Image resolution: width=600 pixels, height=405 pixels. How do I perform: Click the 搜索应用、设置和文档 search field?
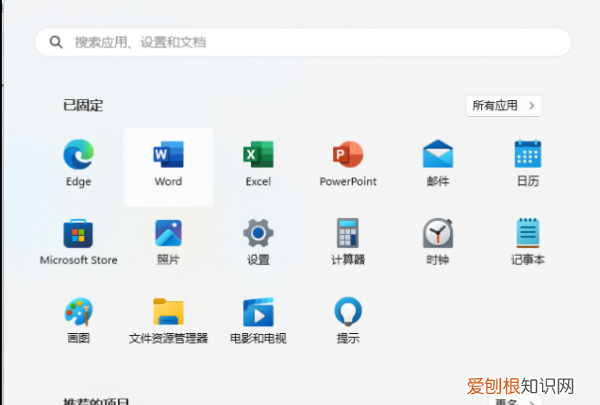click(303, 42)
